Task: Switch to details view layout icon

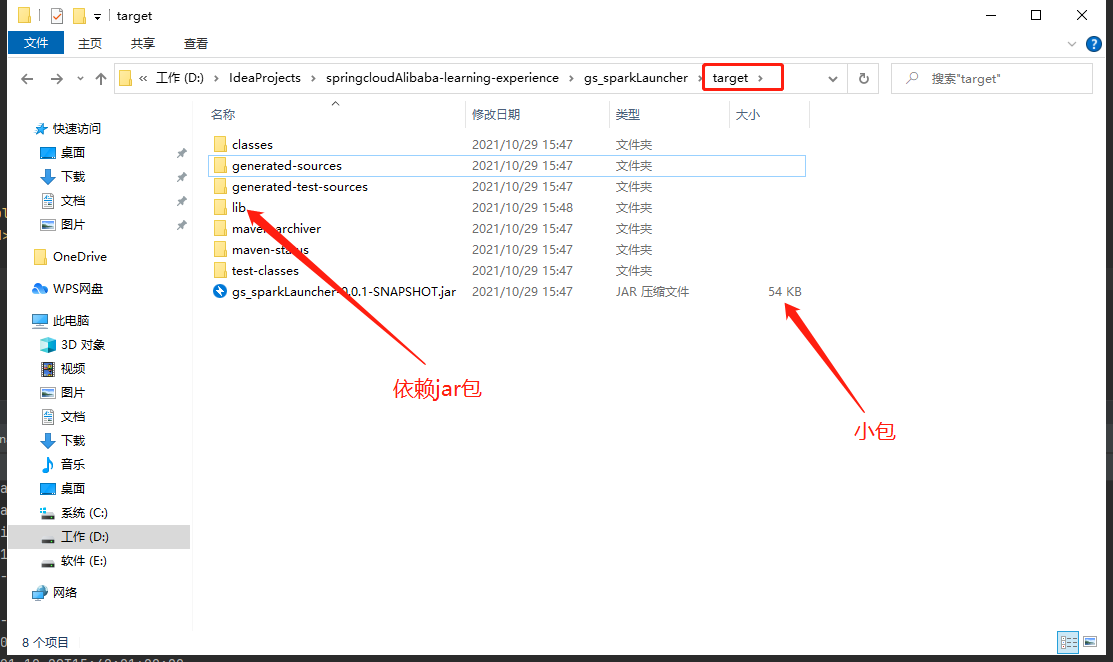Action: 1068,642
